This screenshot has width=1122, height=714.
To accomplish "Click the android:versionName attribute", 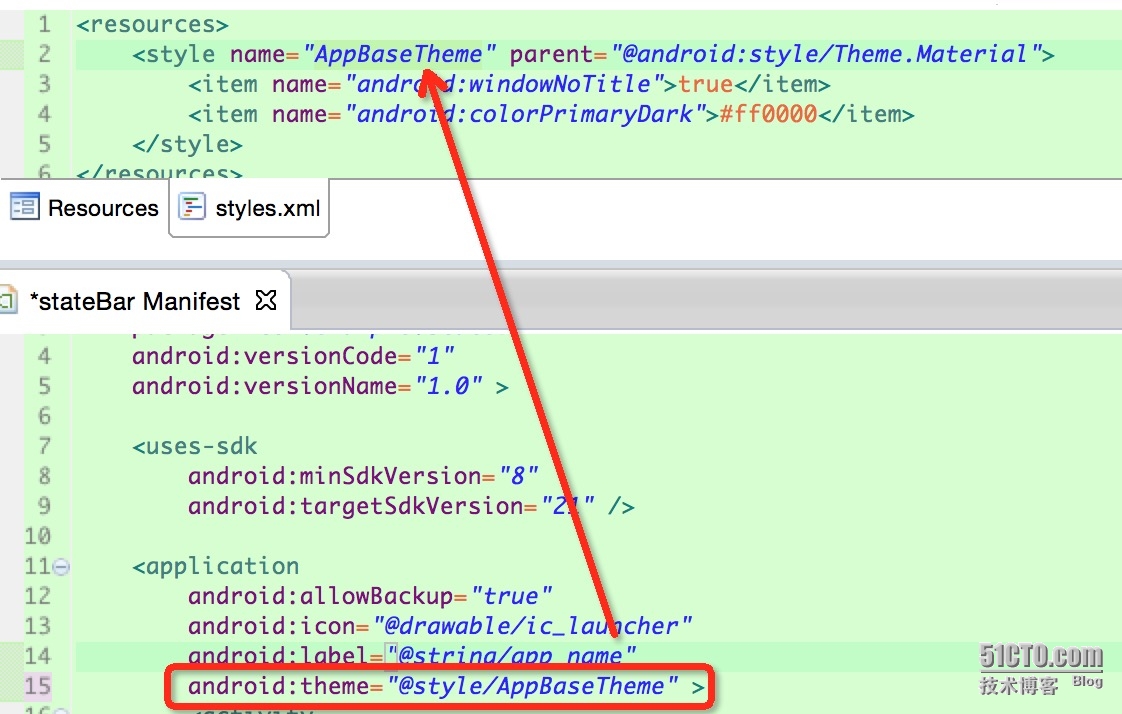I will 265,386.
